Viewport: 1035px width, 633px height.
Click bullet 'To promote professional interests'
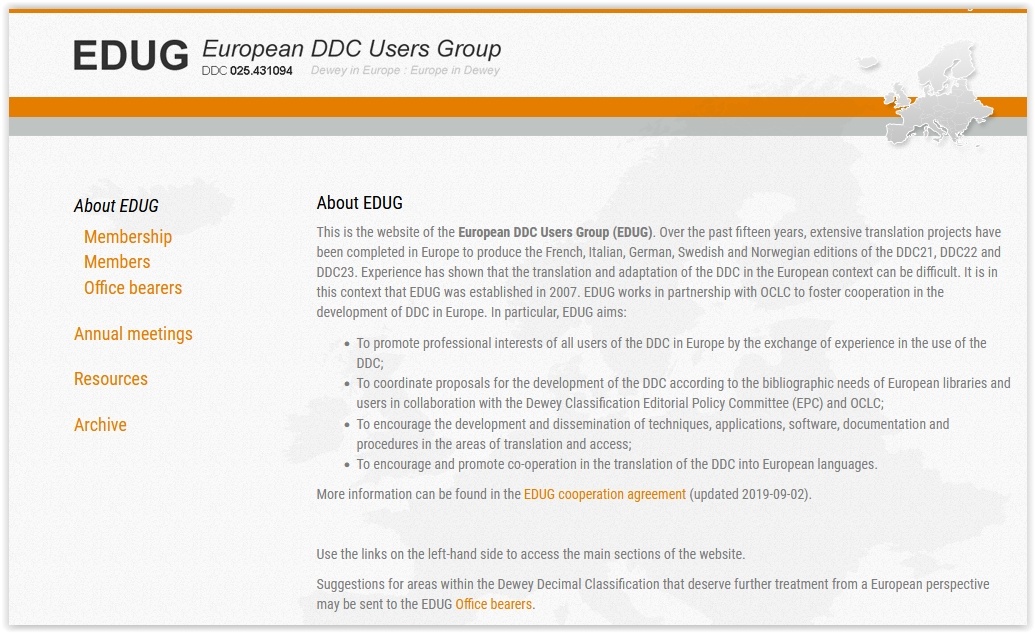point(671,353)
